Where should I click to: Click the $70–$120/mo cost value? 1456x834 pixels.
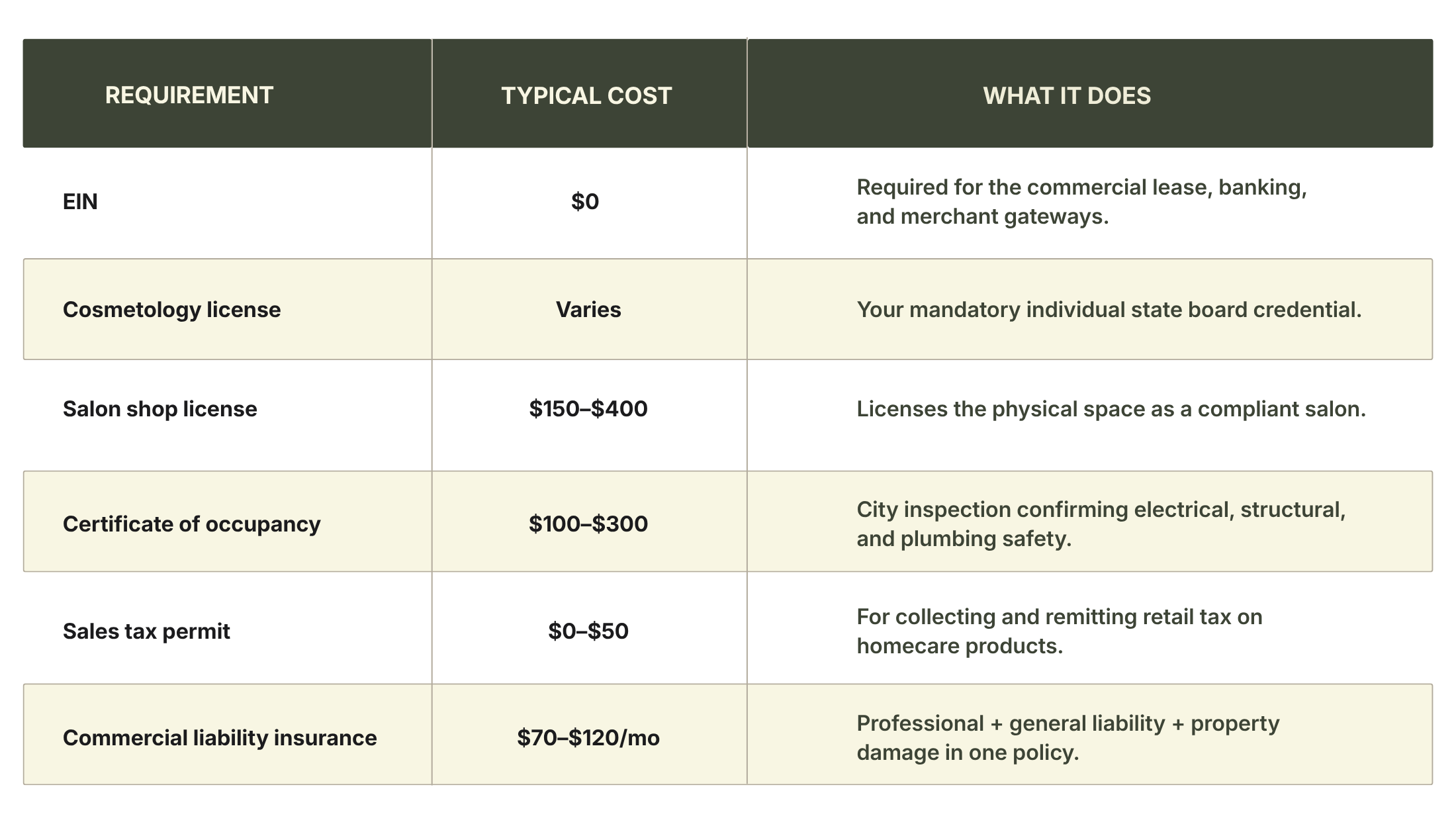point(588,738)
